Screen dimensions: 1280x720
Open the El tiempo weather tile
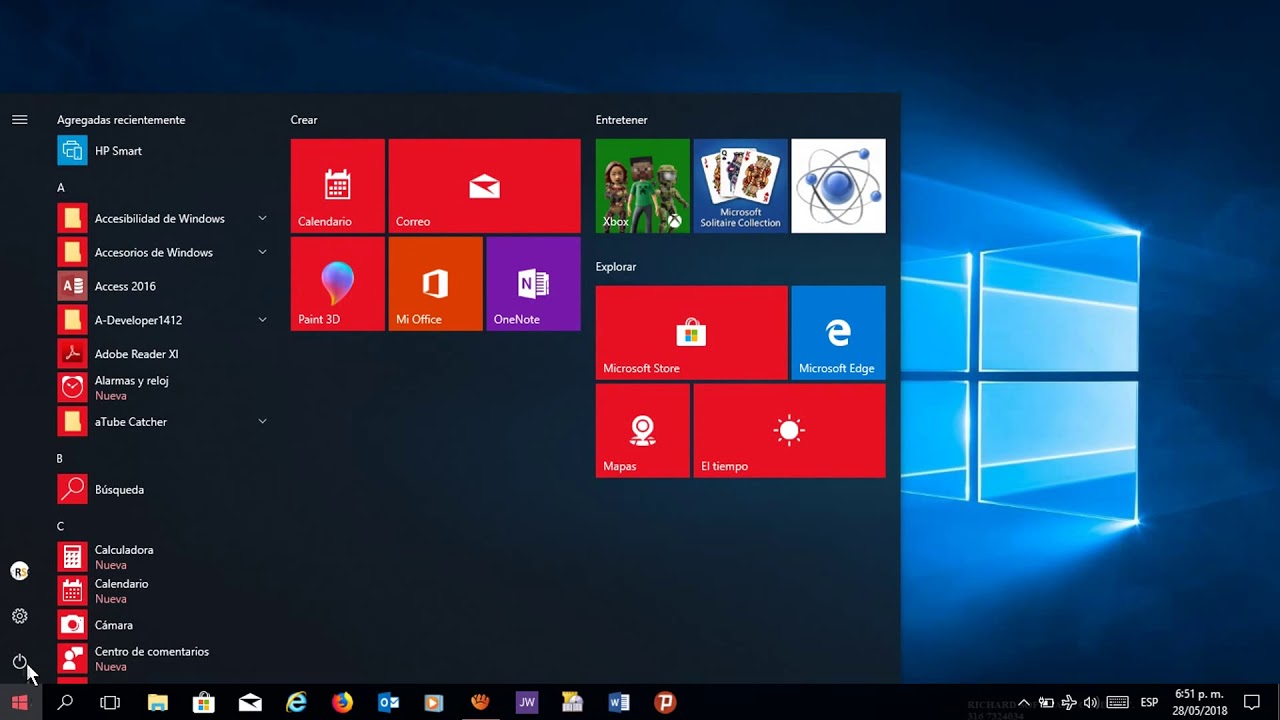tap(789, 431)
